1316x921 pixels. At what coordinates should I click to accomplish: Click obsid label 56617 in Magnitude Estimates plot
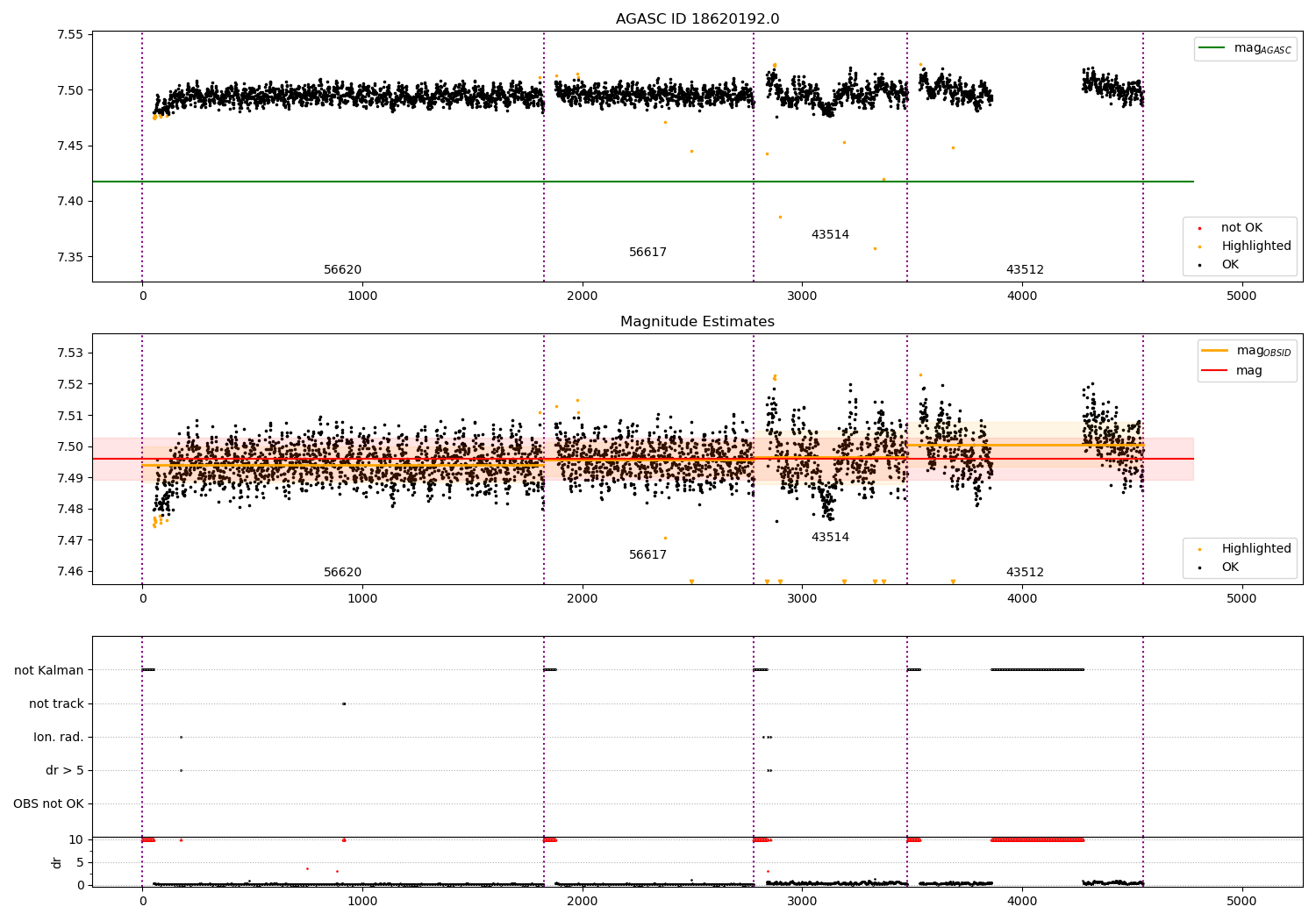tap(647, 555)
